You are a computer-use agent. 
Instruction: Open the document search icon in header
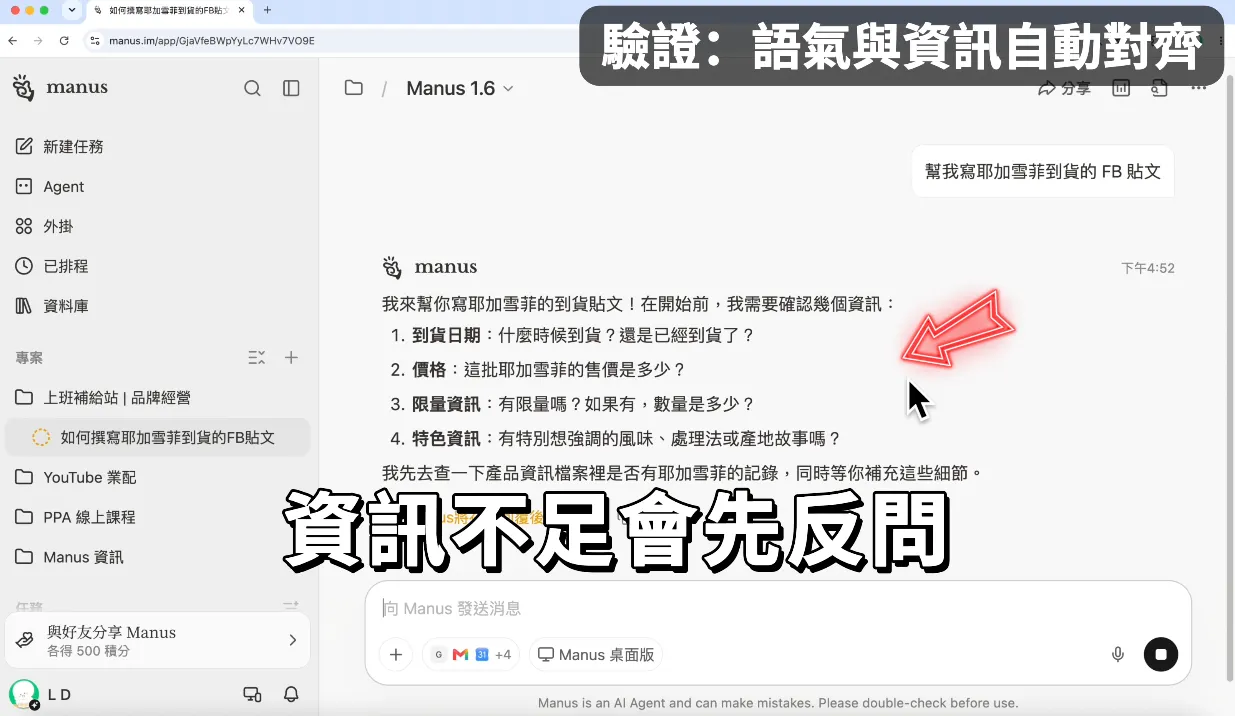tap(1159, 89)
